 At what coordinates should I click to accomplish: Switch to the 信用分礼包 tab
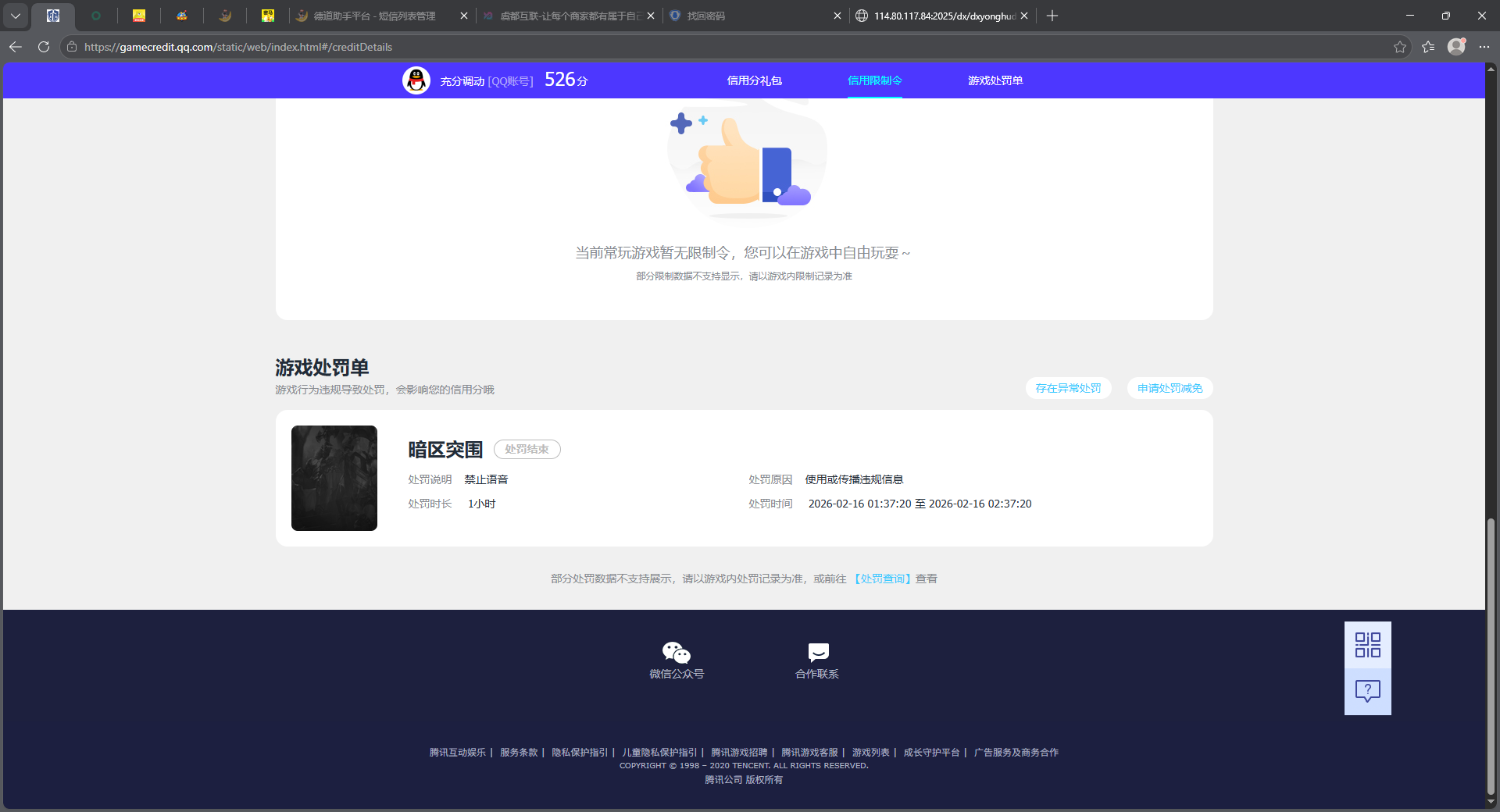(x=753, y=80)
